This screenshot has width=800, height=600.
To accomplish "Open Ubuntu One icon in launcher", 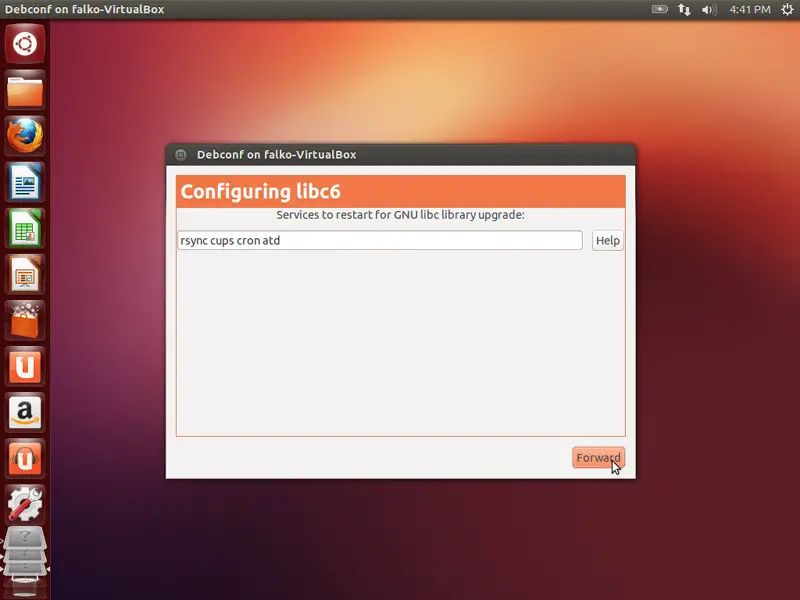I will pos(25,366).
